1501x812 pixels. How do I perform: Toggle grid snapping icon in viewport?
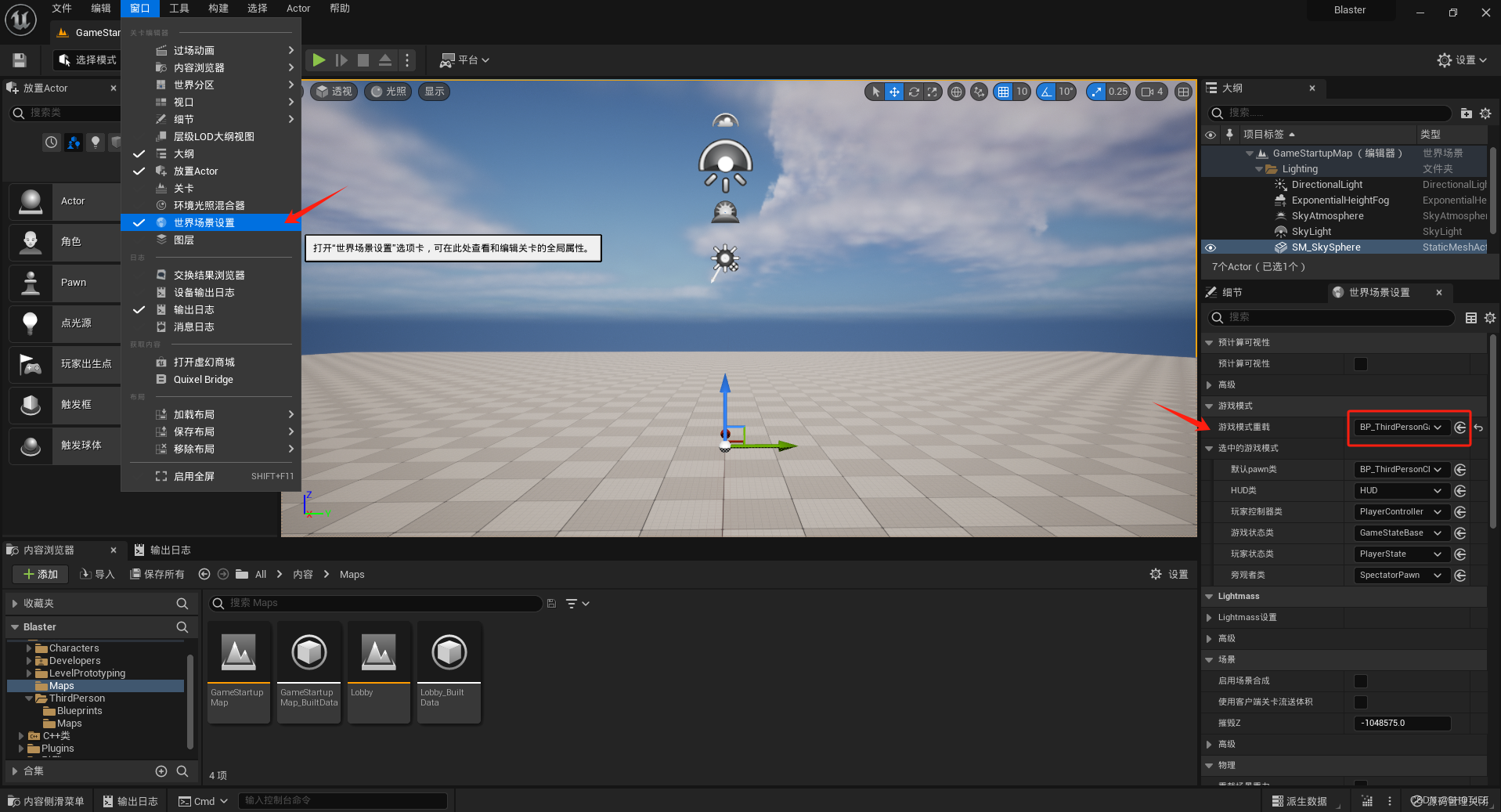(1003, 92)
